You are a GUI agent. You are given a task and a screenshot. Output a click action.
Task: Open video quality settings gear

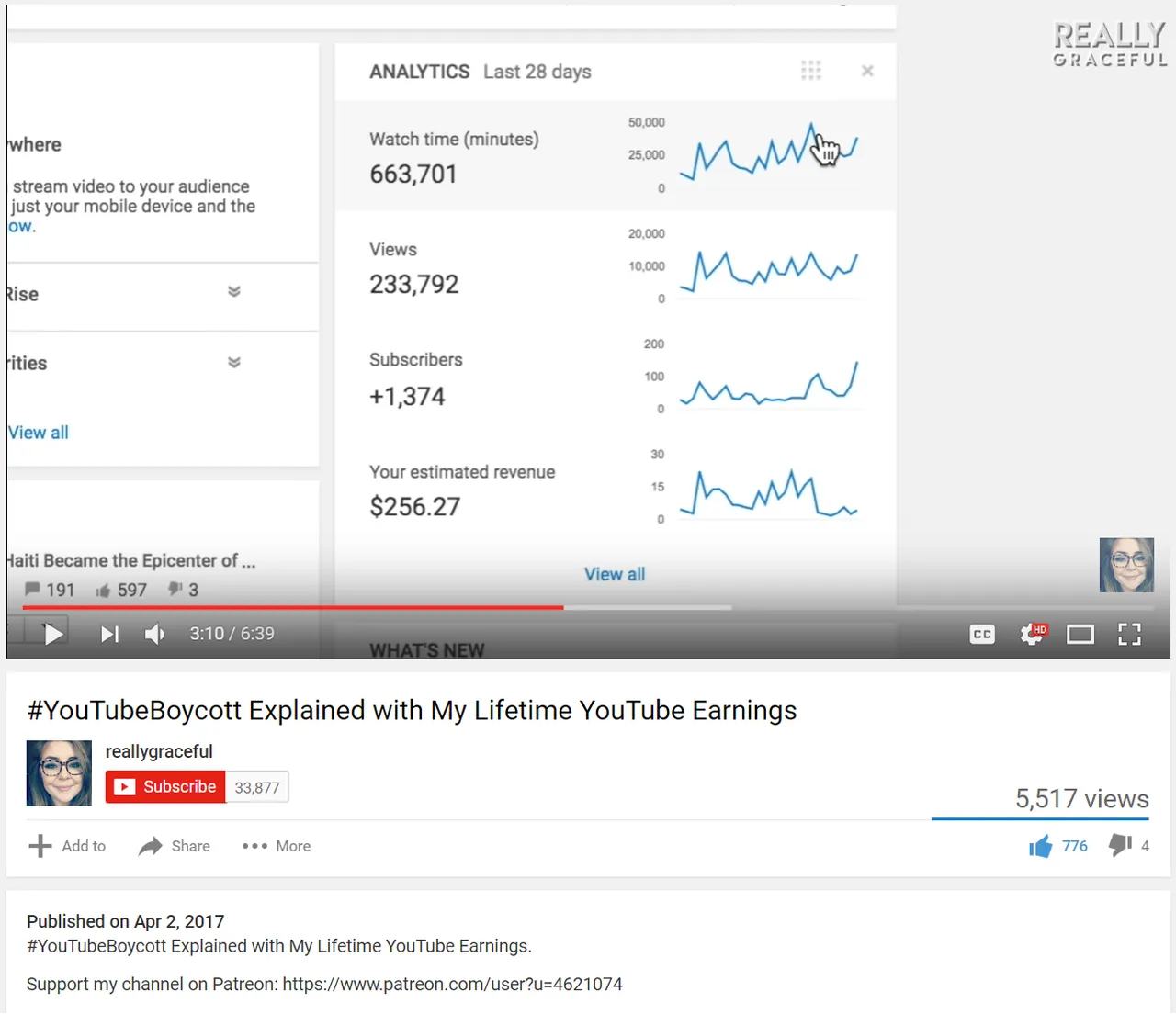point(1033,634)
